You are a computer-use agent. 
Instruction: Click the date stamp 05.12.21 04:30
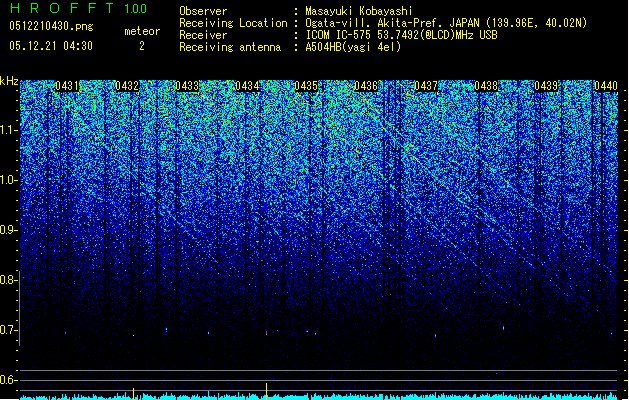[x=51, y=46]
